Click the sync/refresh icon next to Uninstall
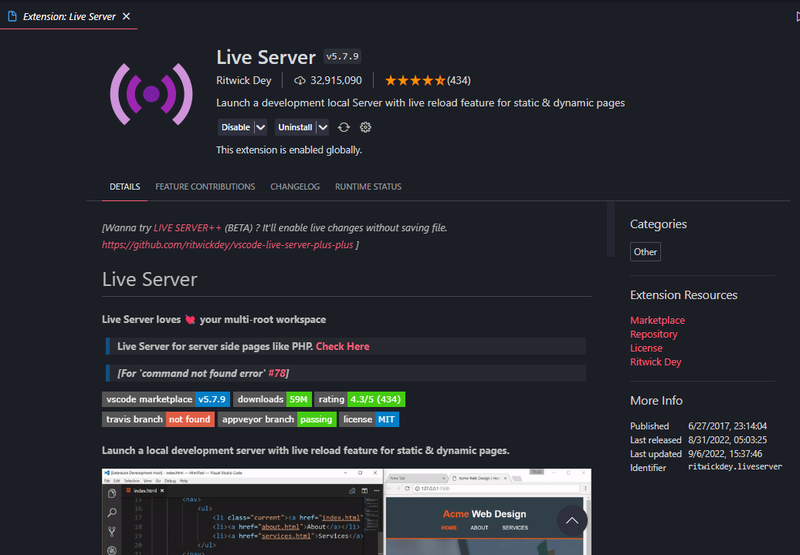The height and width of the screenshot is (555, 800). tap(344, 127)
